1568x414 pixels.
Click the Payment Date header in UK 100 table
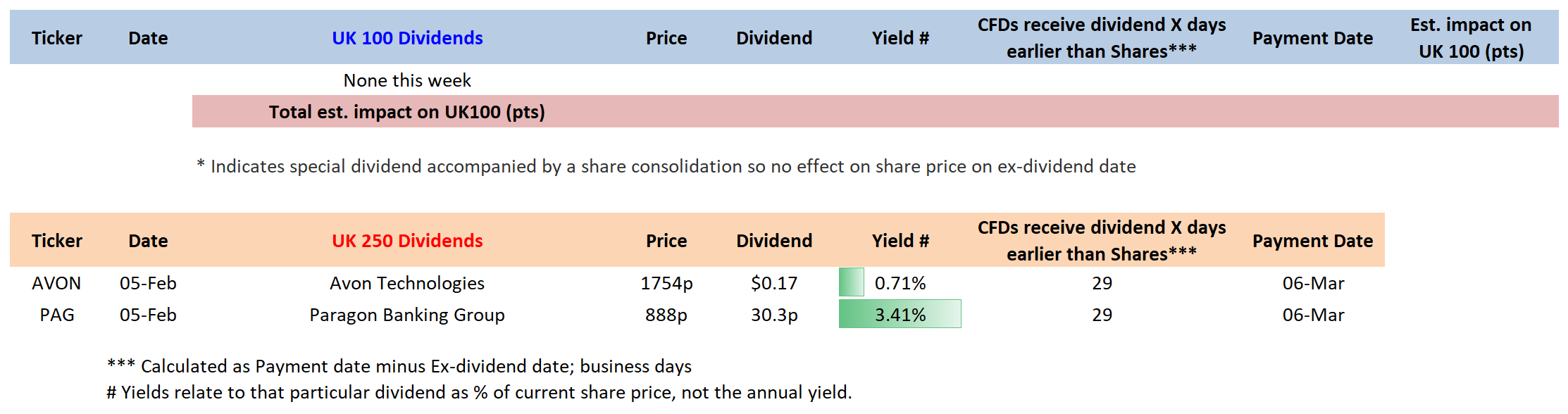click(x=1312, y=38)
